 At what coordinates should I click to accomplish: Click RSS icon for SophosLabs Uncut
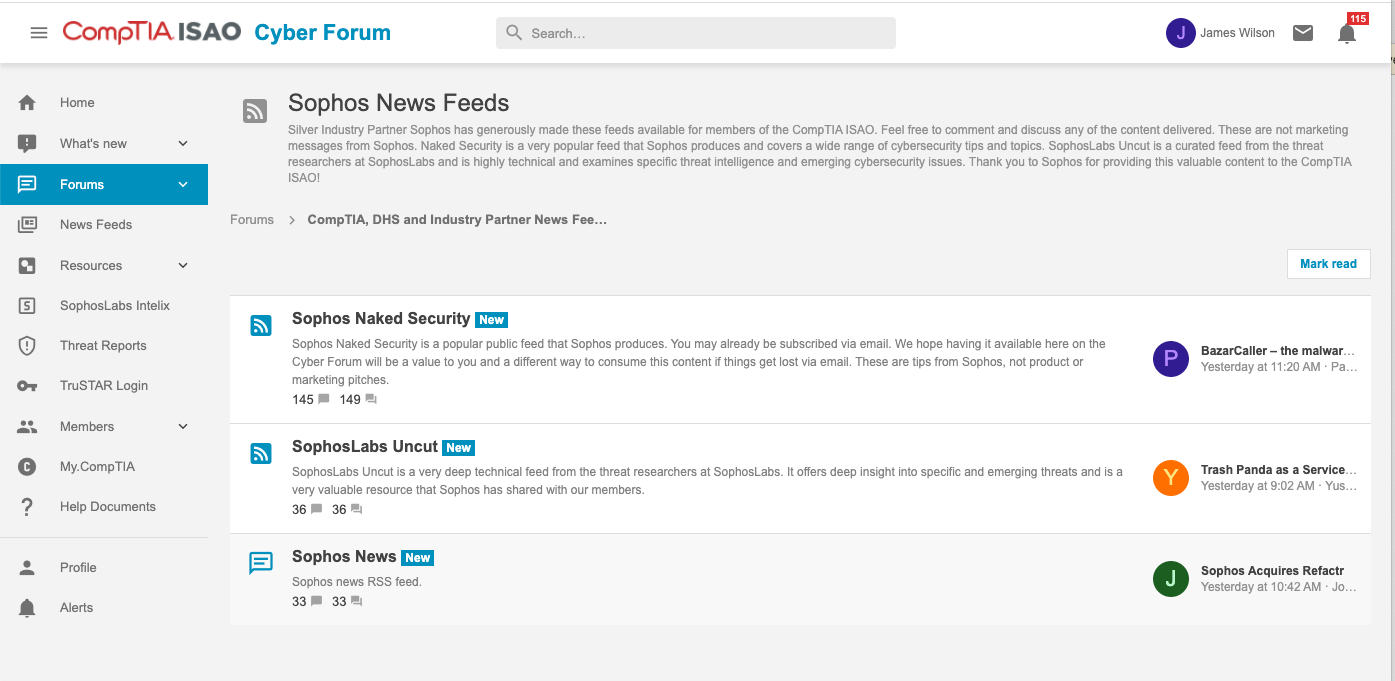pos(261,453)
